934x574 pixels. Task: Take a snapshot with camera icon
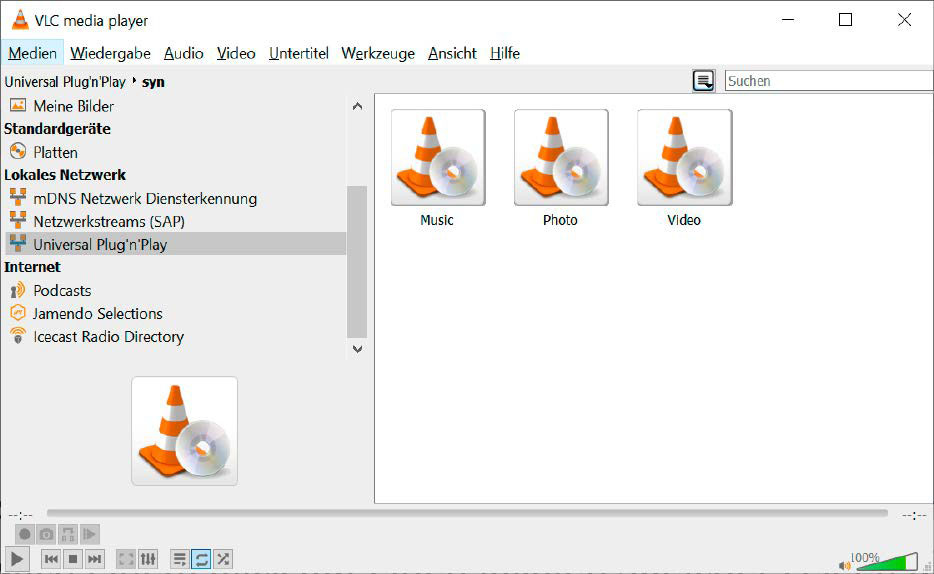tap(46, 534)
